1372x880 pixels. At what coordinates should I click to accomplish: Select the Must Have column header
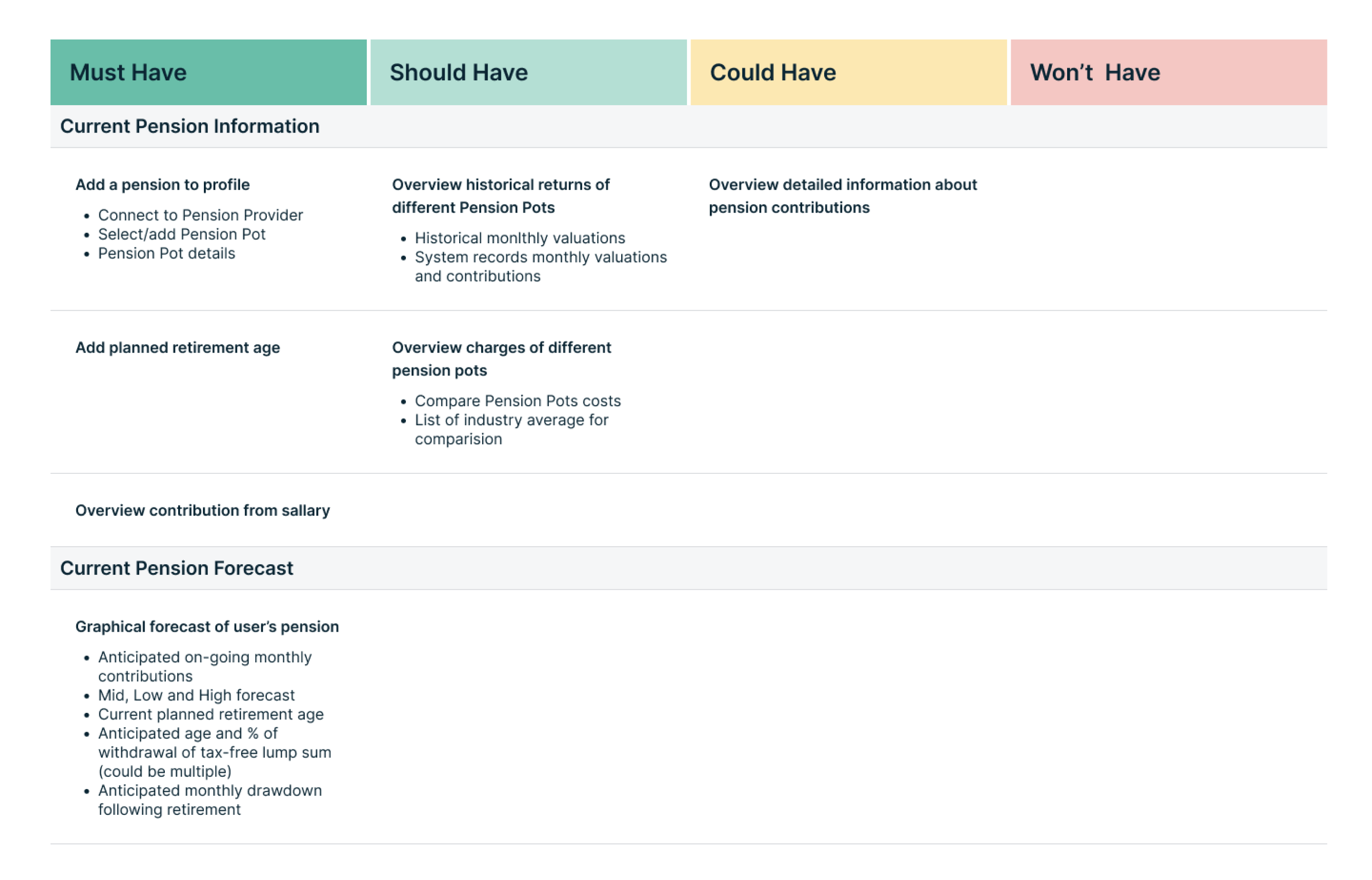(128, 72)
